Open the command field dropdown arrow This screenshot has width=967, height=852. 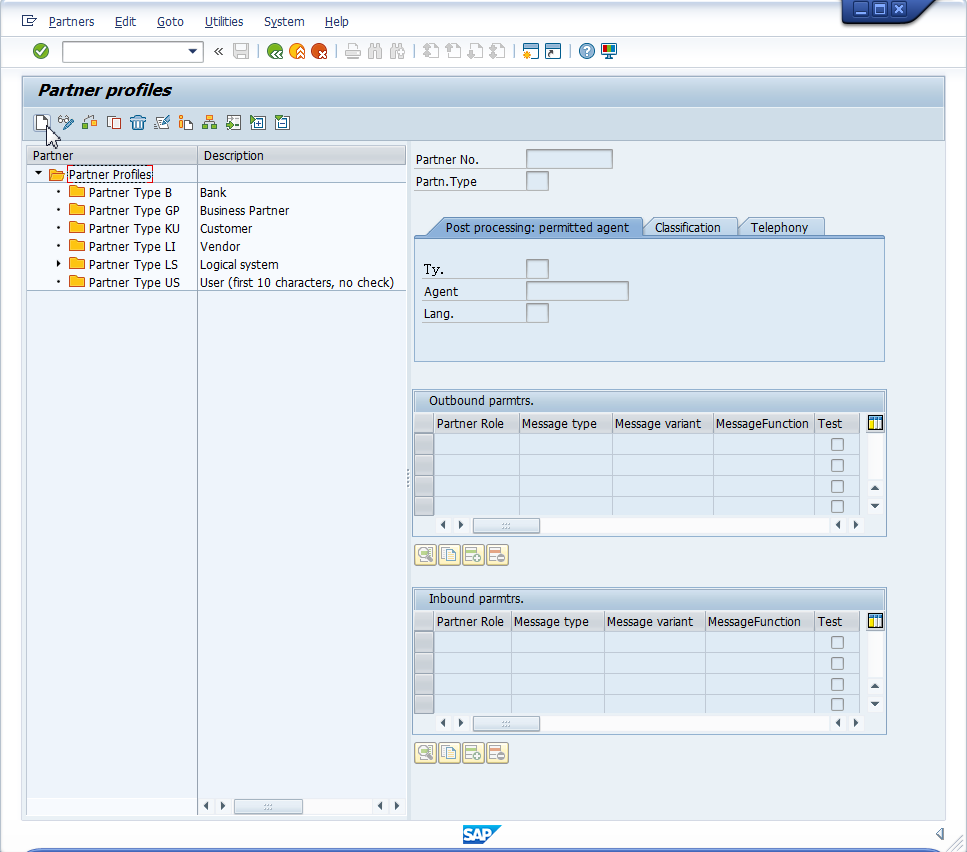(193, 51)
